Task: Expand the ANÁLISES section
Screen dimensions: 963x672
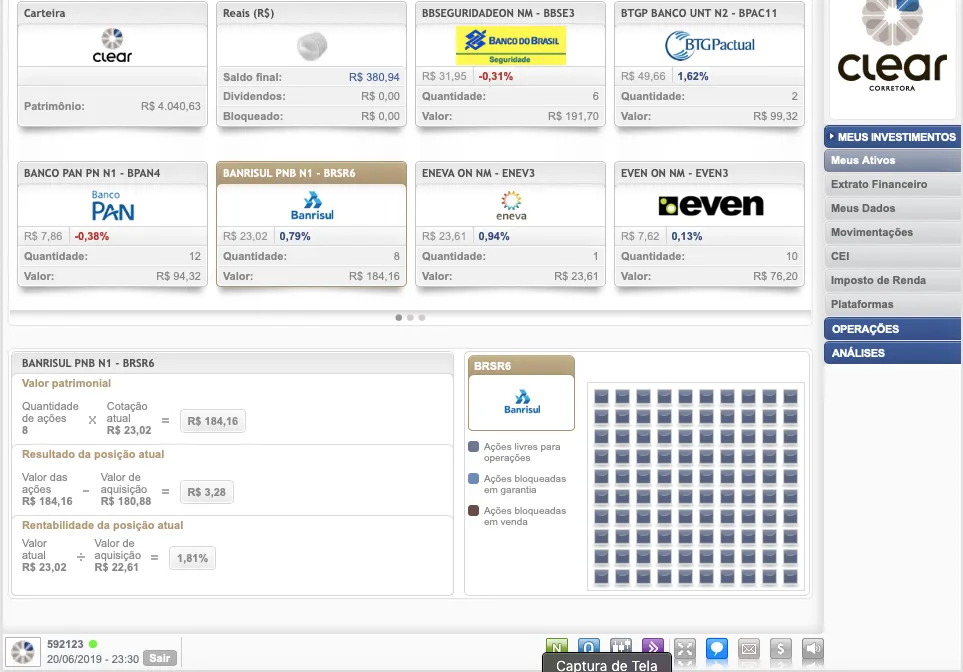Action: click(x=892, y=353)
